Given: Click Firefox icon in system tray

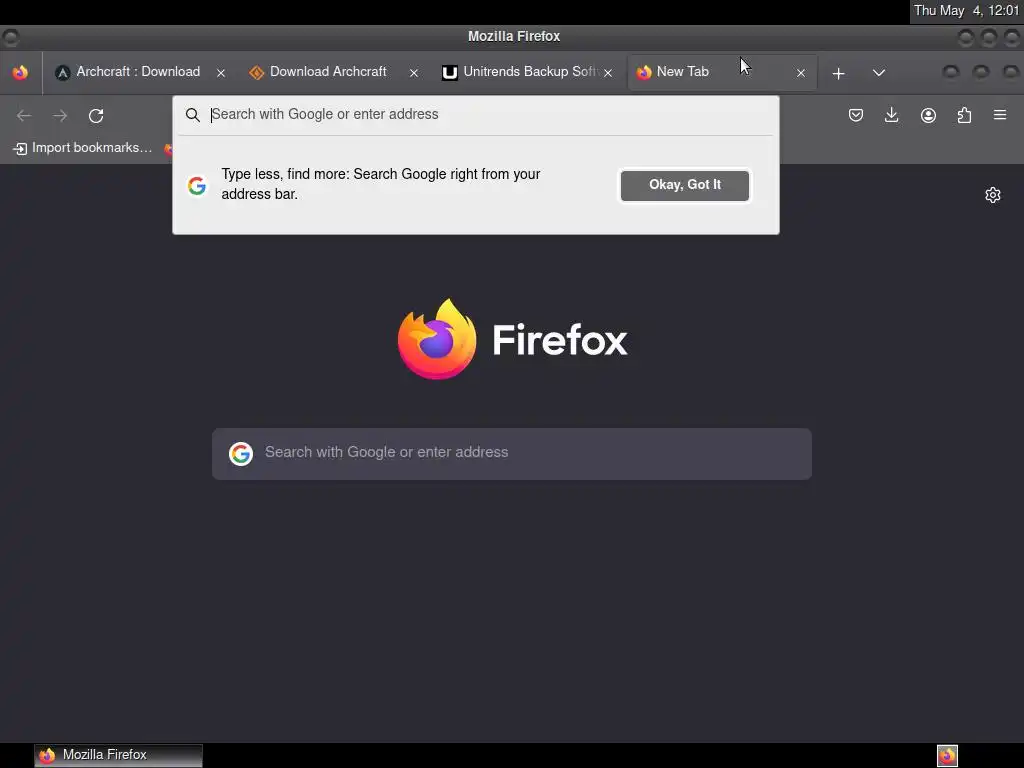Looking at the screenshot, I should 947,756.
